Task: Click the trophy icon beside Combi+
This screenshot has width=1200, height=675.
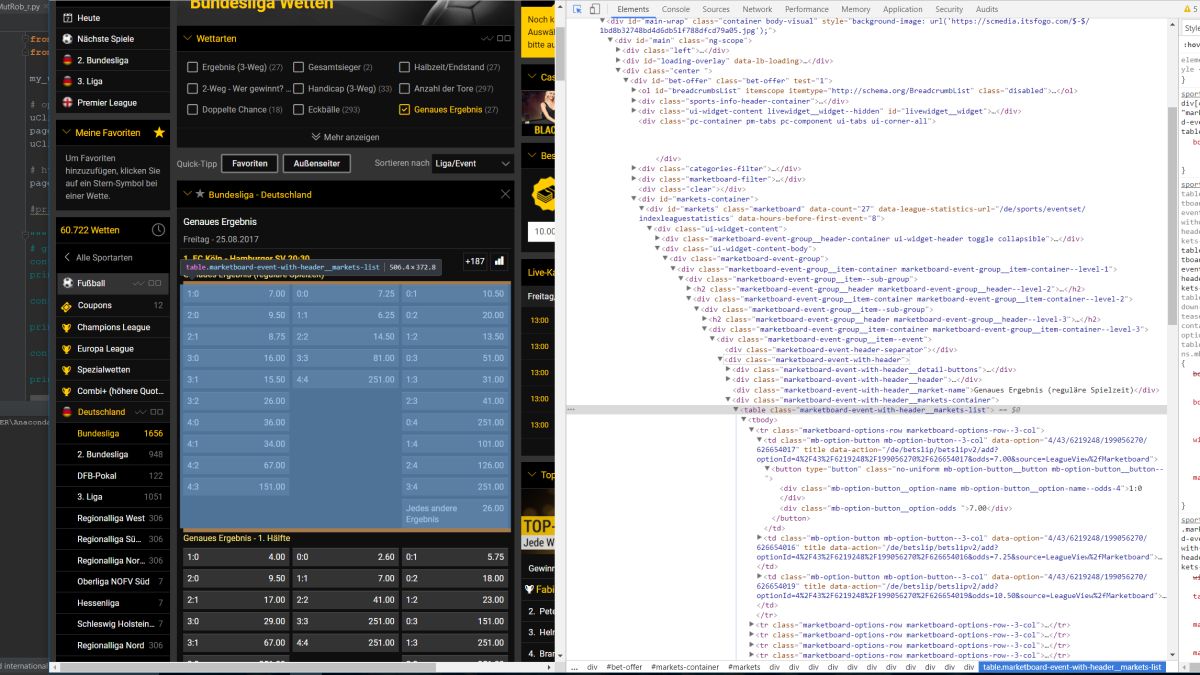Action: tap(66, 391)
